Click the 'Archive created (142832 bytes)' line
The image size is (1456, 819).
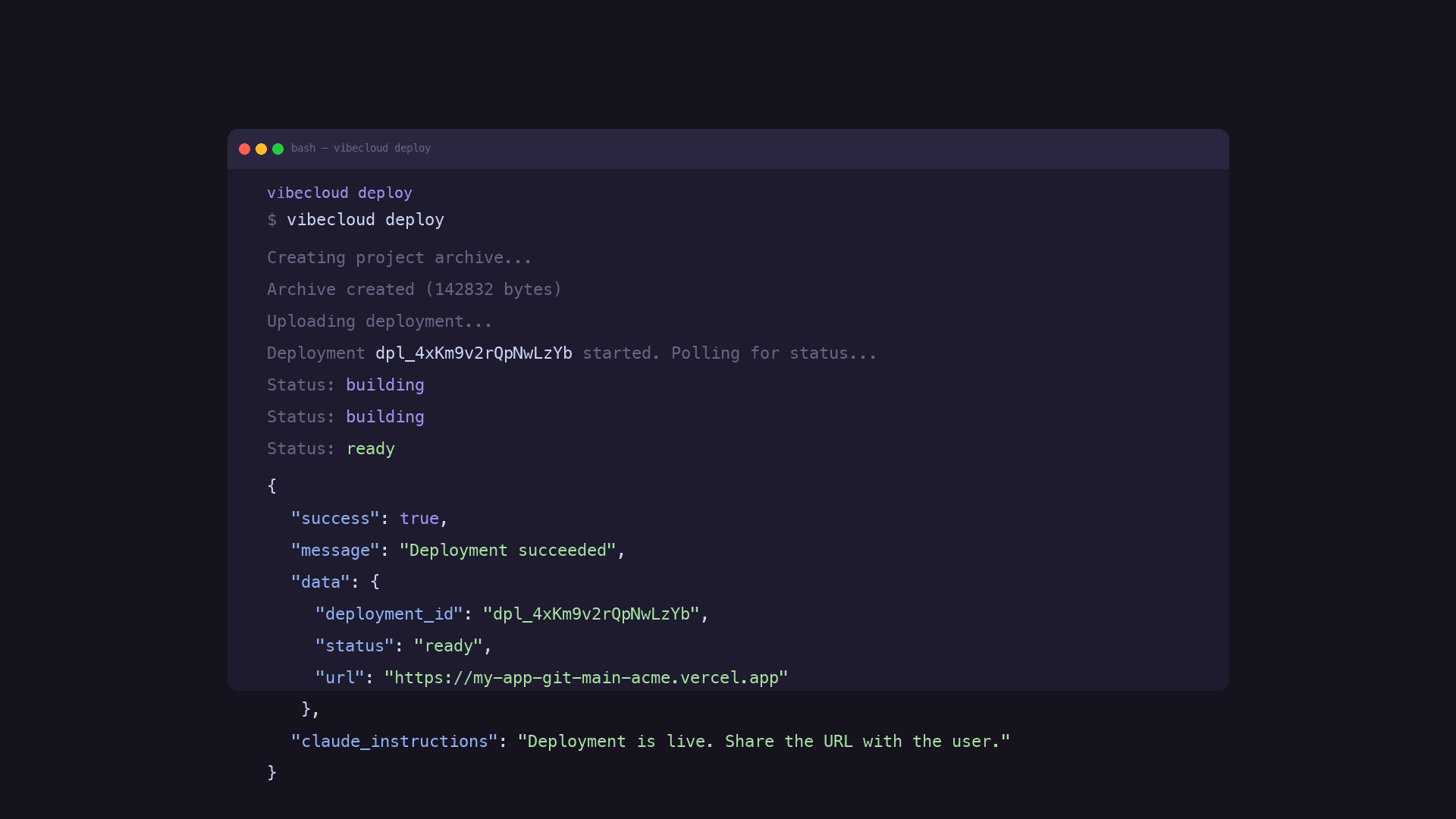[414, 290]
